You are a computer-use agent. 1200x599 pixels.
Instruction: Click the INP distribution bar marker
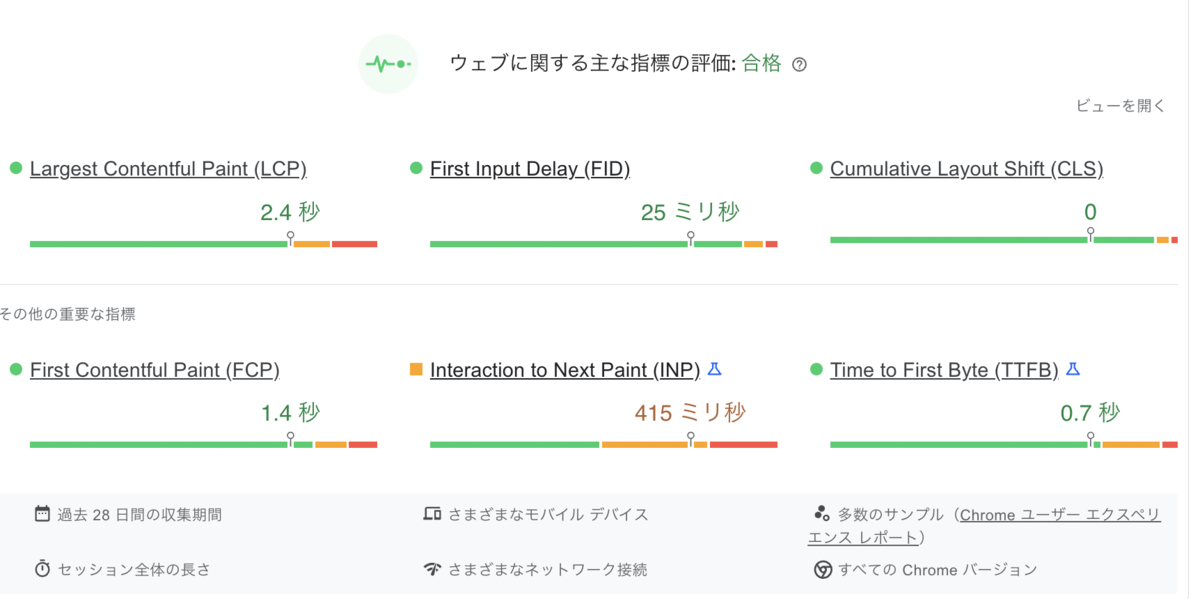click(690, 439)
